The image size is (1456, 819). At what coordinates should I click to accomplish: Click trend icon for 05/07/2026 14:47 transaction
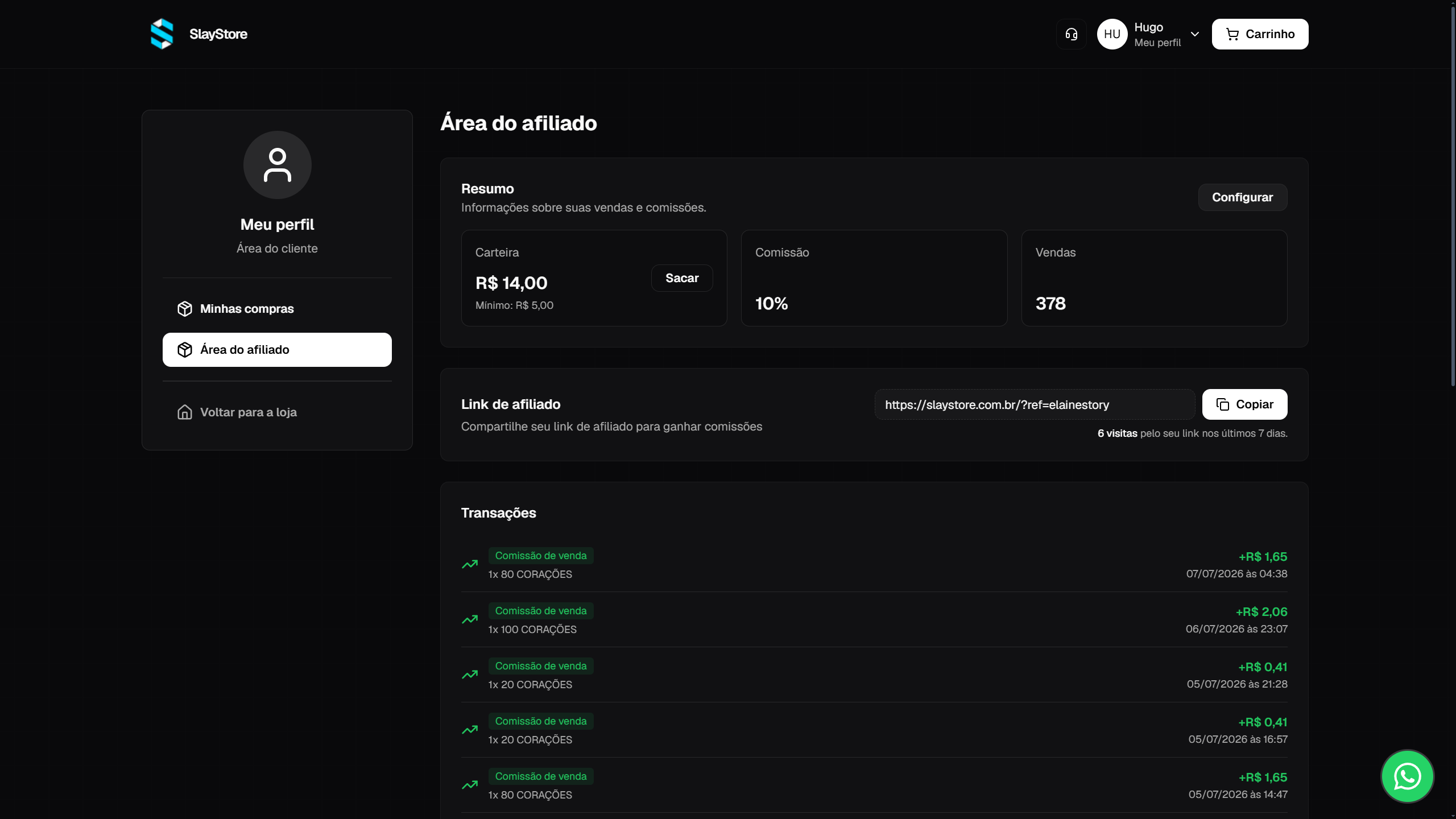(x=470, y=785)
